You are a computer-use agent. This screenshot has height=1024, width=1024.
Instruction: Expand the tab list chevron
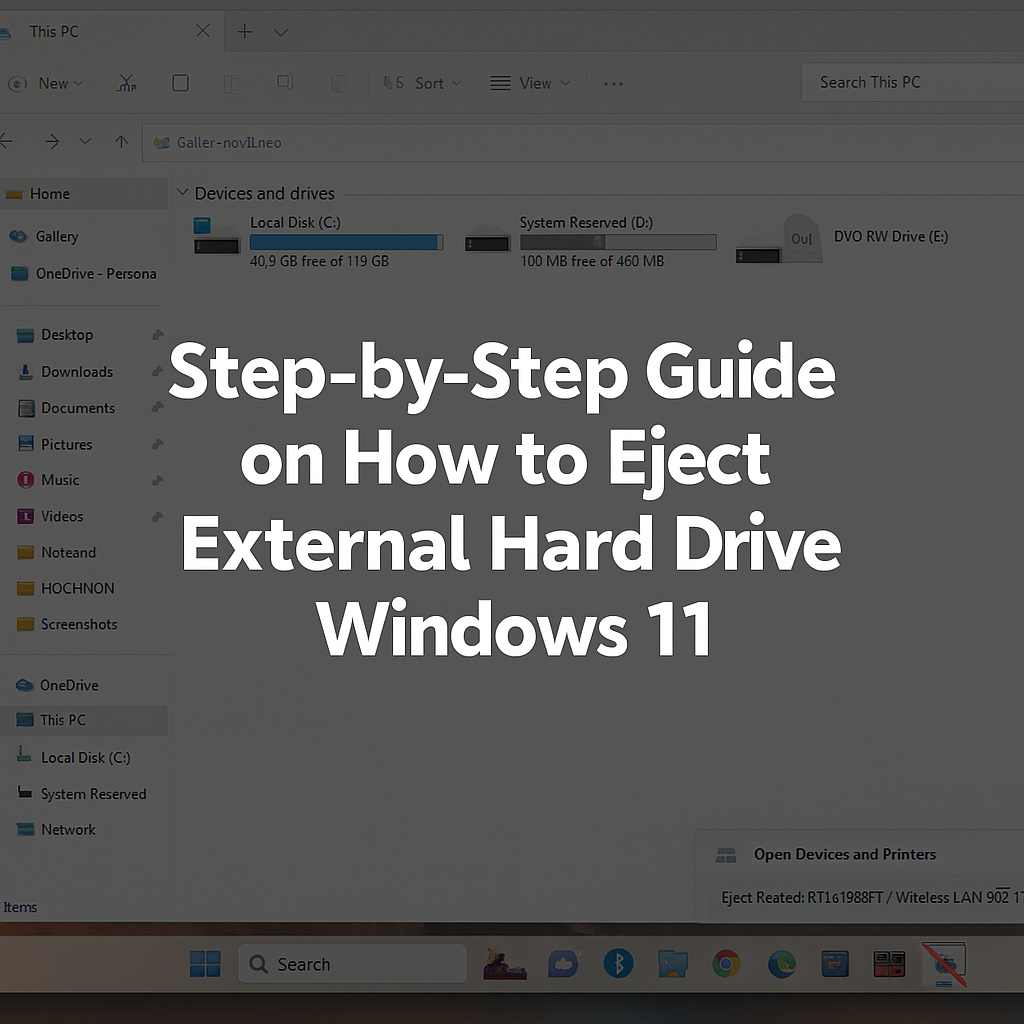pyautogui.click(x=281, y=31)
